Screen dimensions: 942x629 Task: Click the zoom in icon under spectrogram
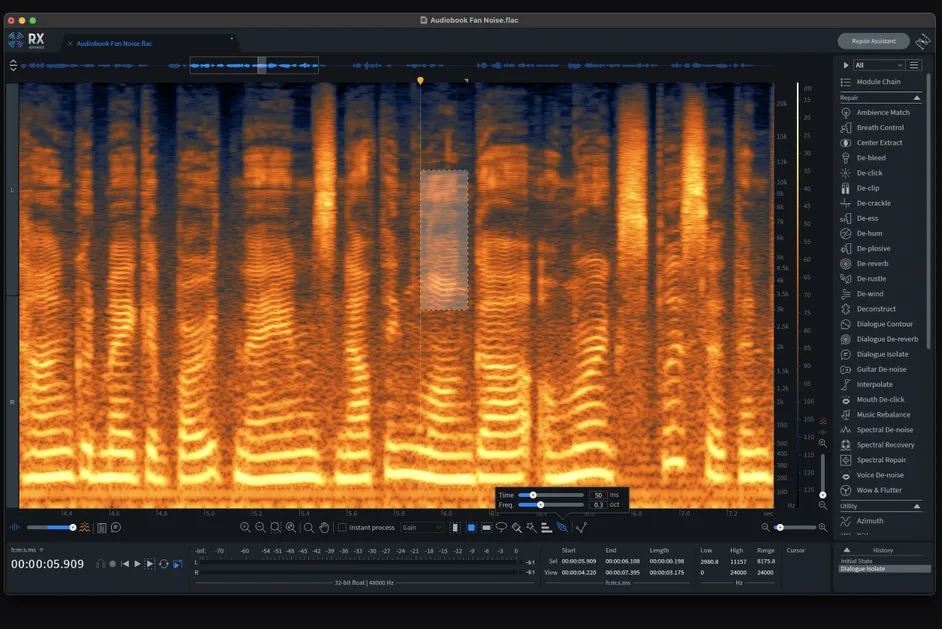245,527
